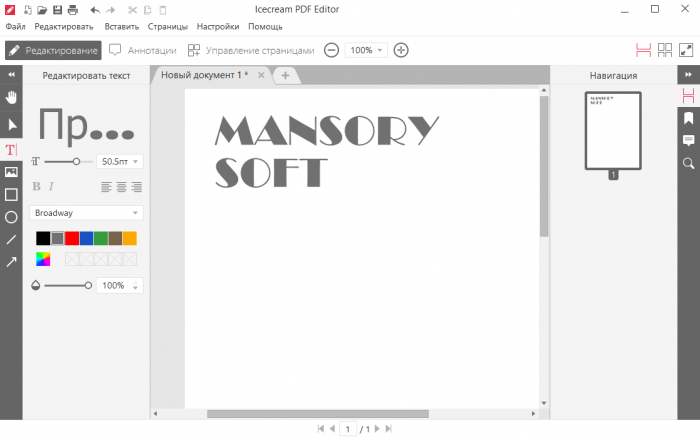Switch to Управление страницами mode
The width and height of the screenshot is (700, 438).
pos(251,50)
